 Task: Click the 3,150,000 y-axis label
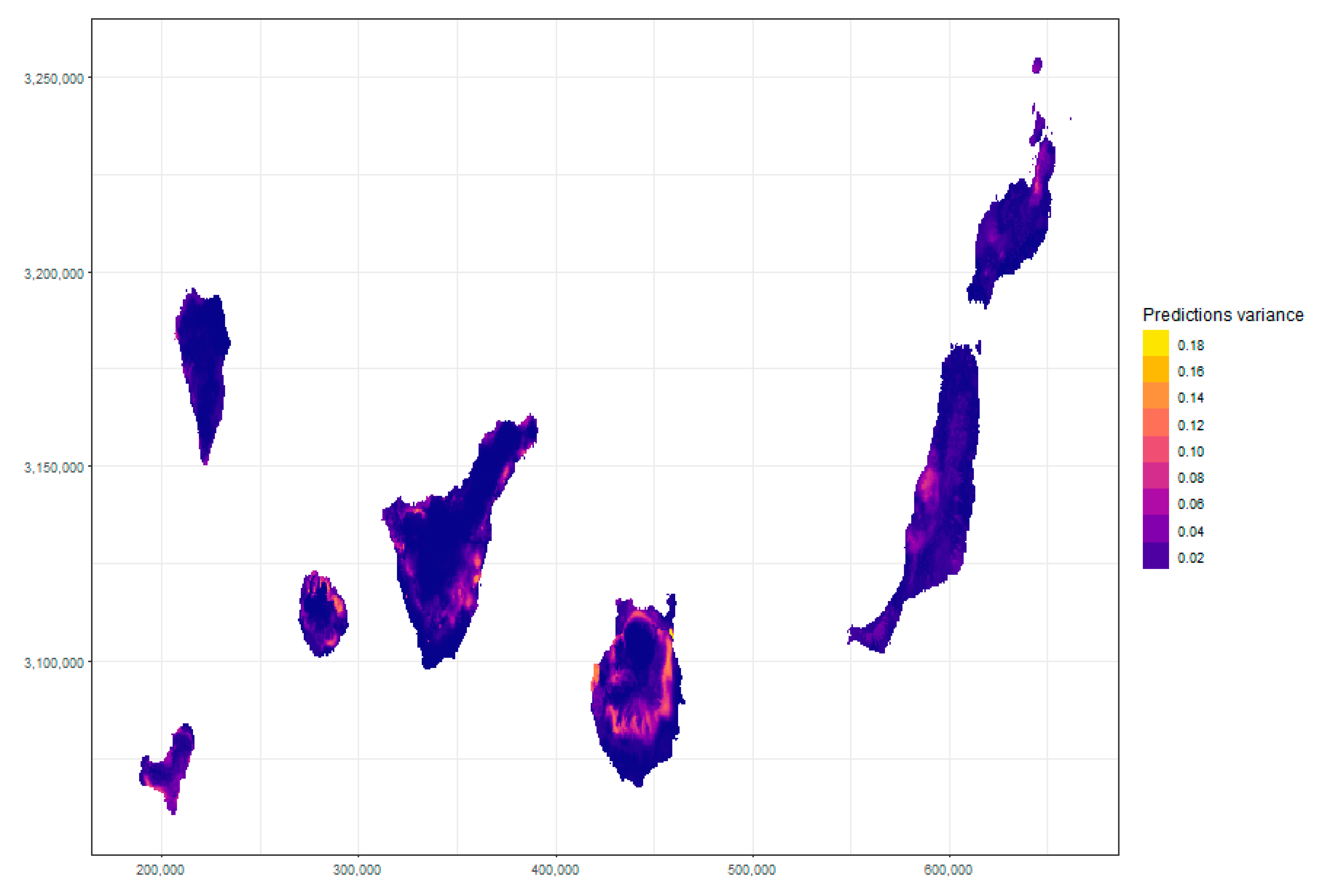point(54,467)
